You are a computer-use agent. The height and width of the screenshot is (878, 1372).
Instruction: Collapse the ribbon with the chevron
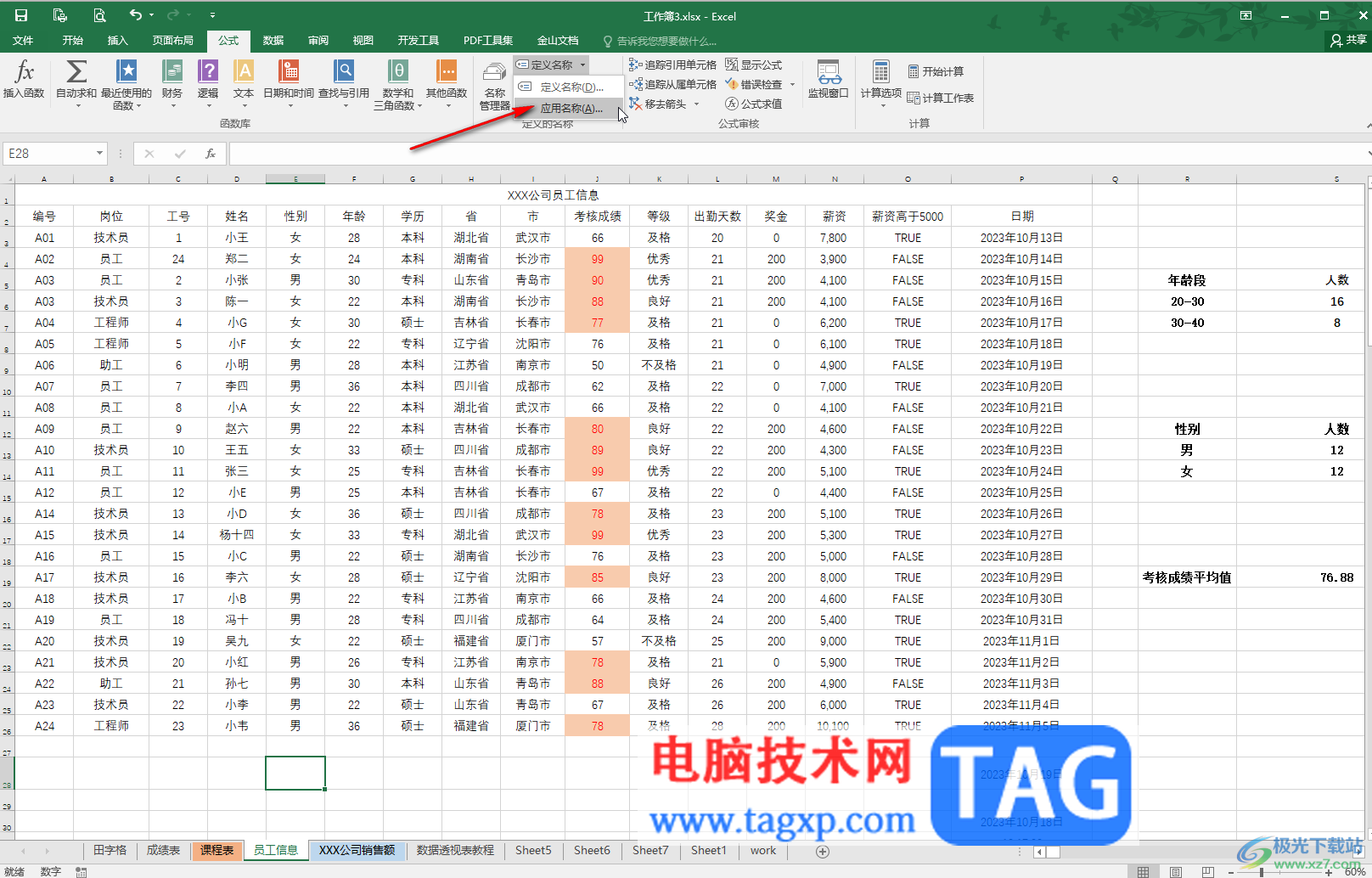pos(1368,125)
